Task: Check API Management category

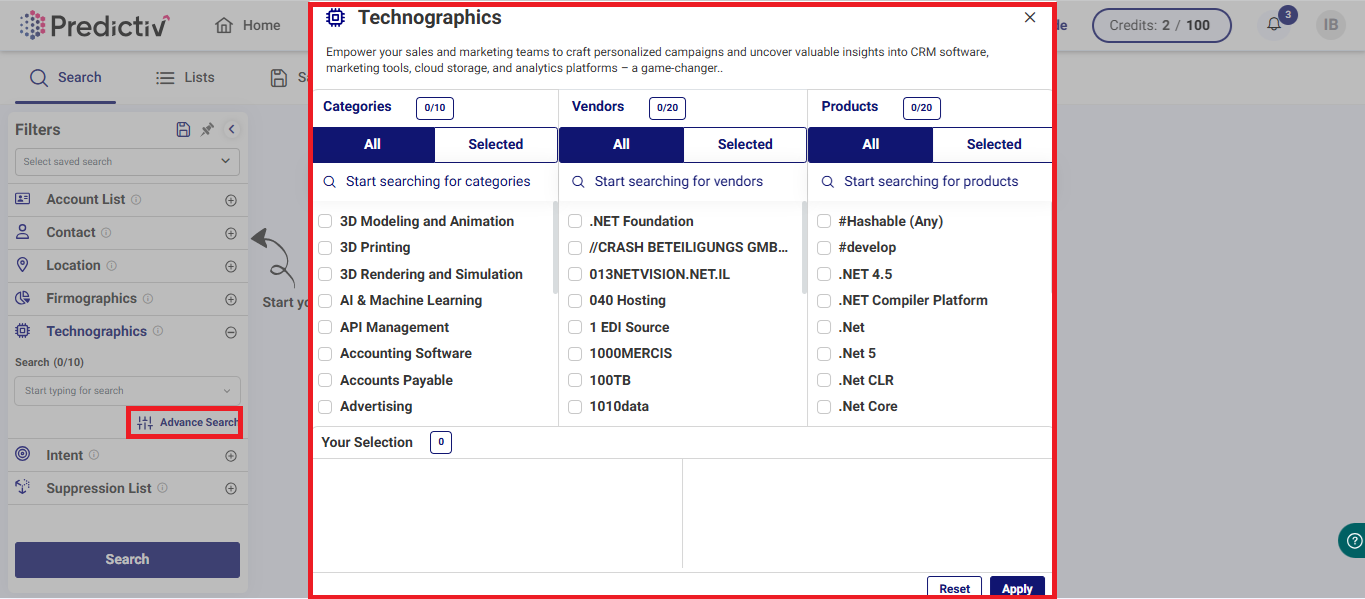Action: 325,327
